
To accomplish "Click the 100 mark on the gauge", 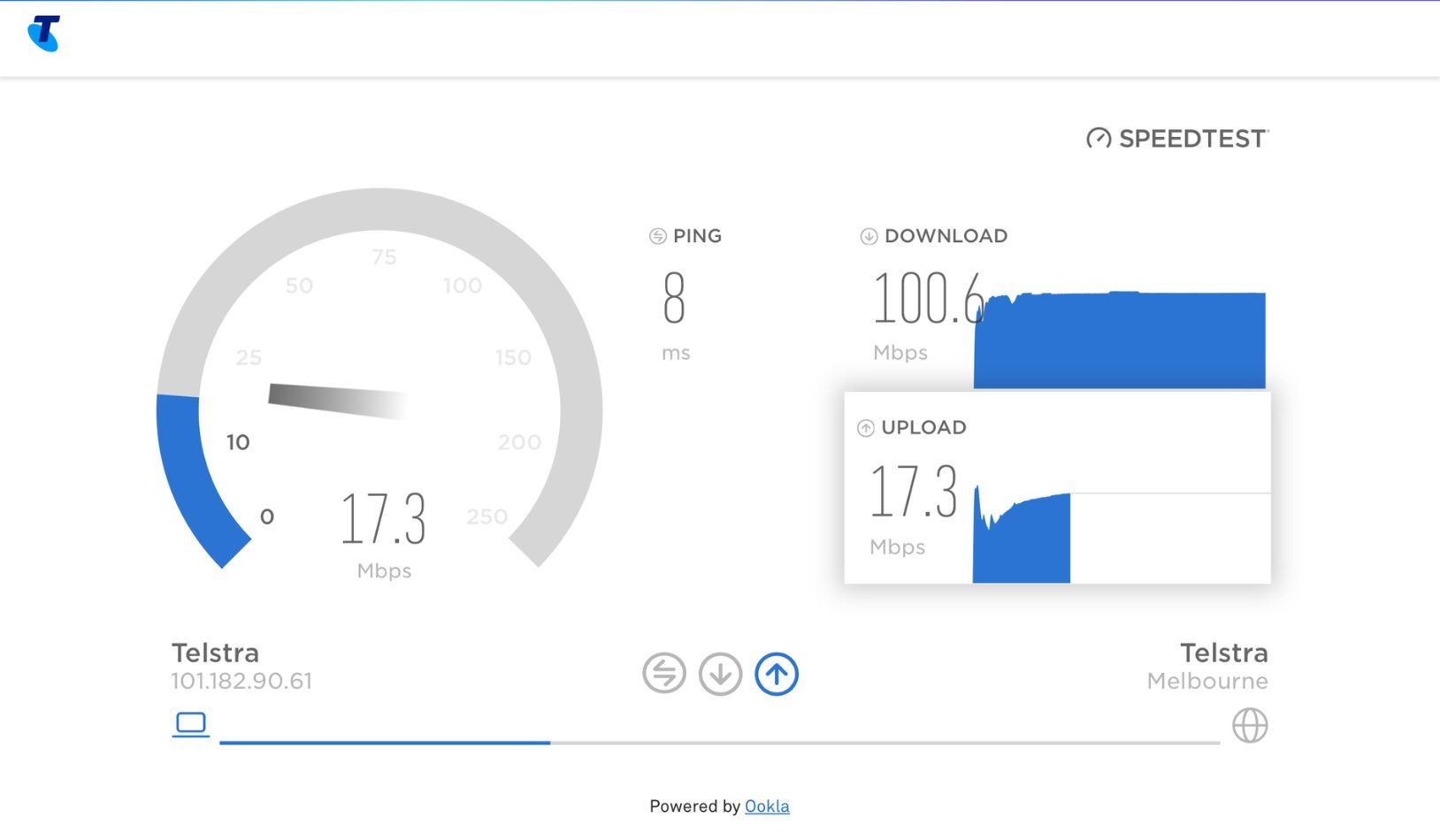I will coord(463,286).
